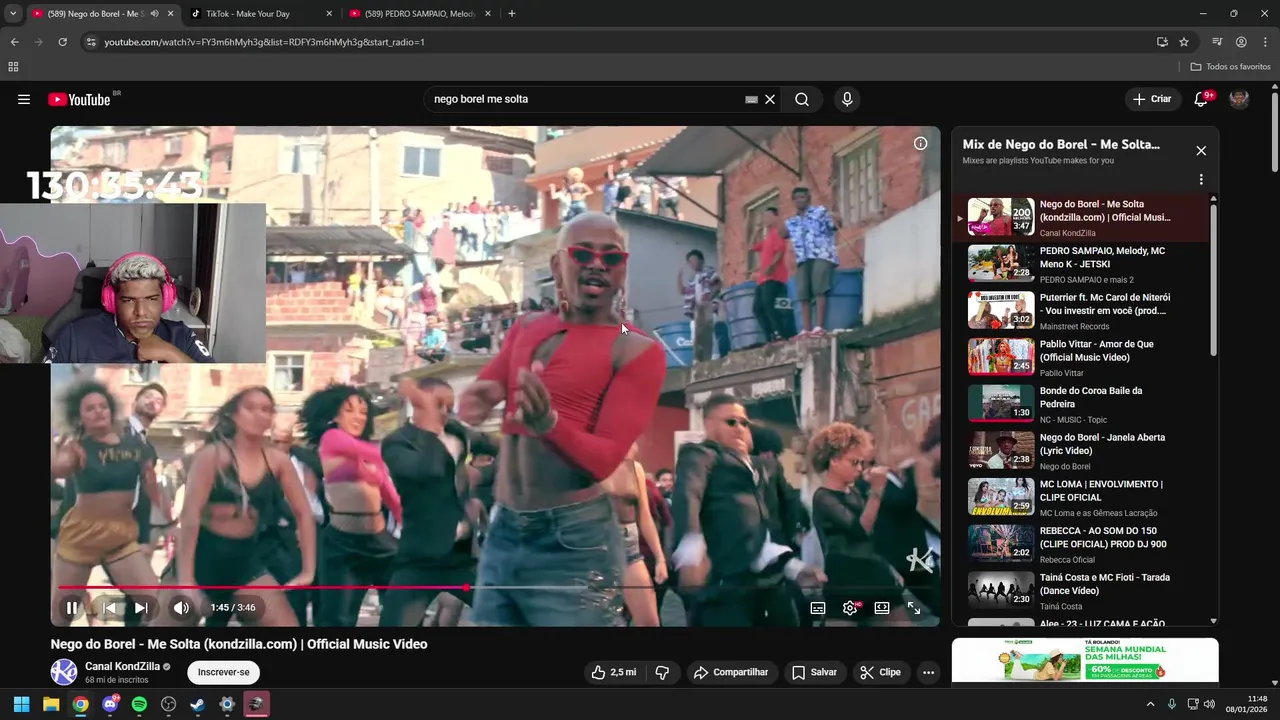Click the Canal KondZilla channel avatar
The height and width of the screenshot is (720, 1280).
(64, 672)
